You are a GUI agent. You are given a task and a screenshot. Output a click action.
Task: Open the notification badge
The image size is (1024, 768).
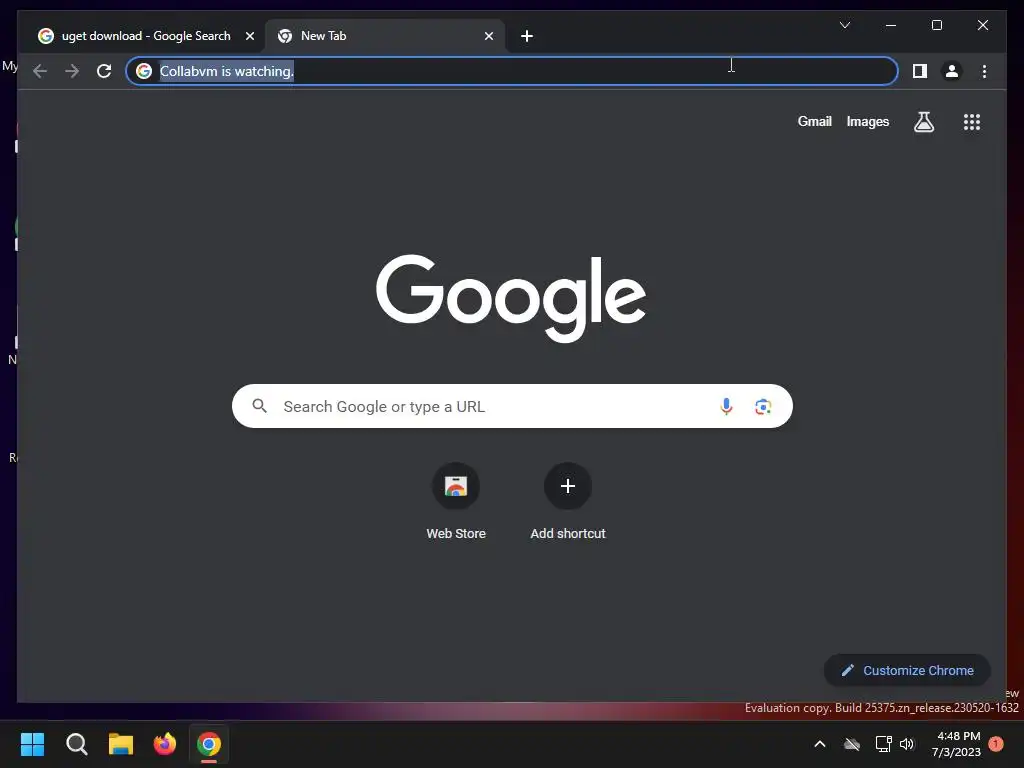click(996, 744)
